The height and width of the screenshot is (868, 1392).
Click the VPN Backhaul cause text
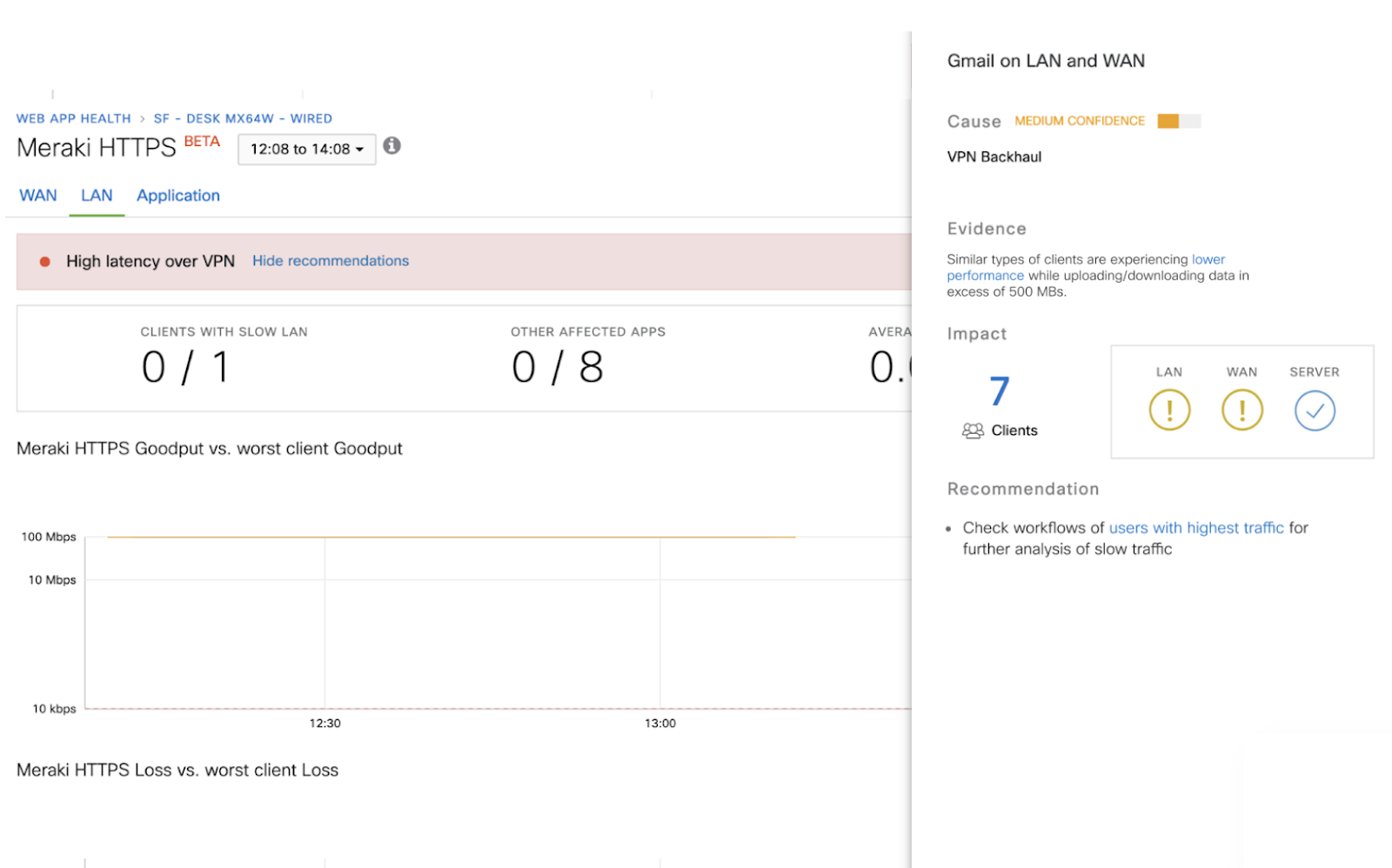[x=994, y=157]
